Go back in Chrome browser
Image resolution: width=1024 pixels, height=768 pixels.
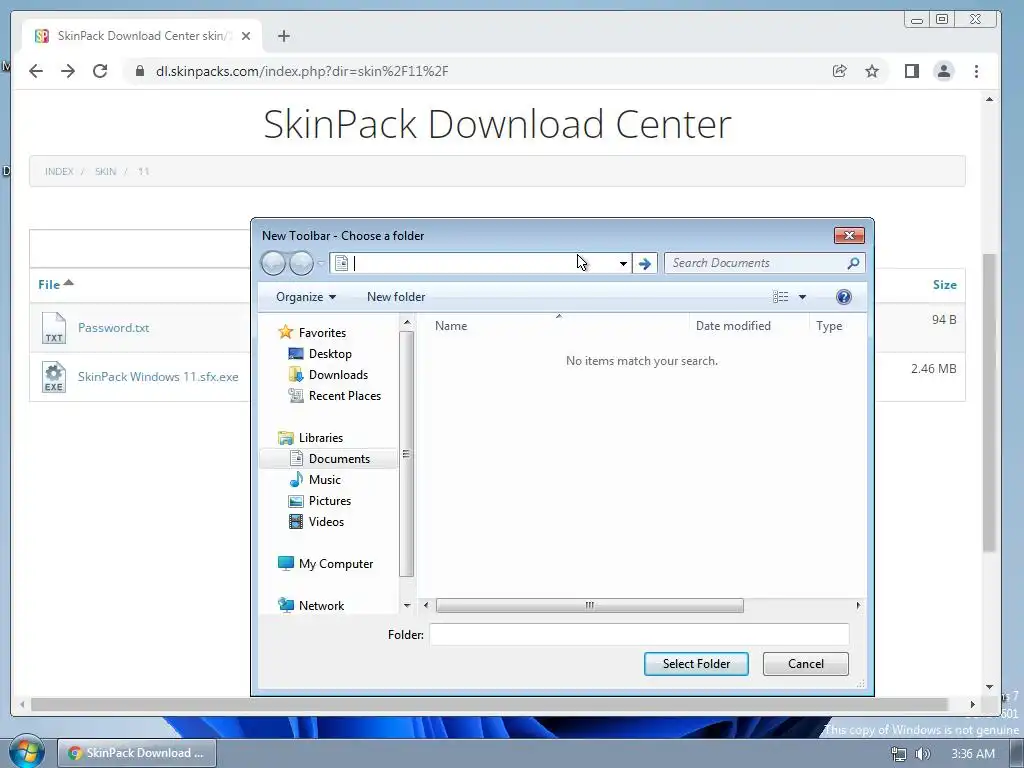point(36,71)
